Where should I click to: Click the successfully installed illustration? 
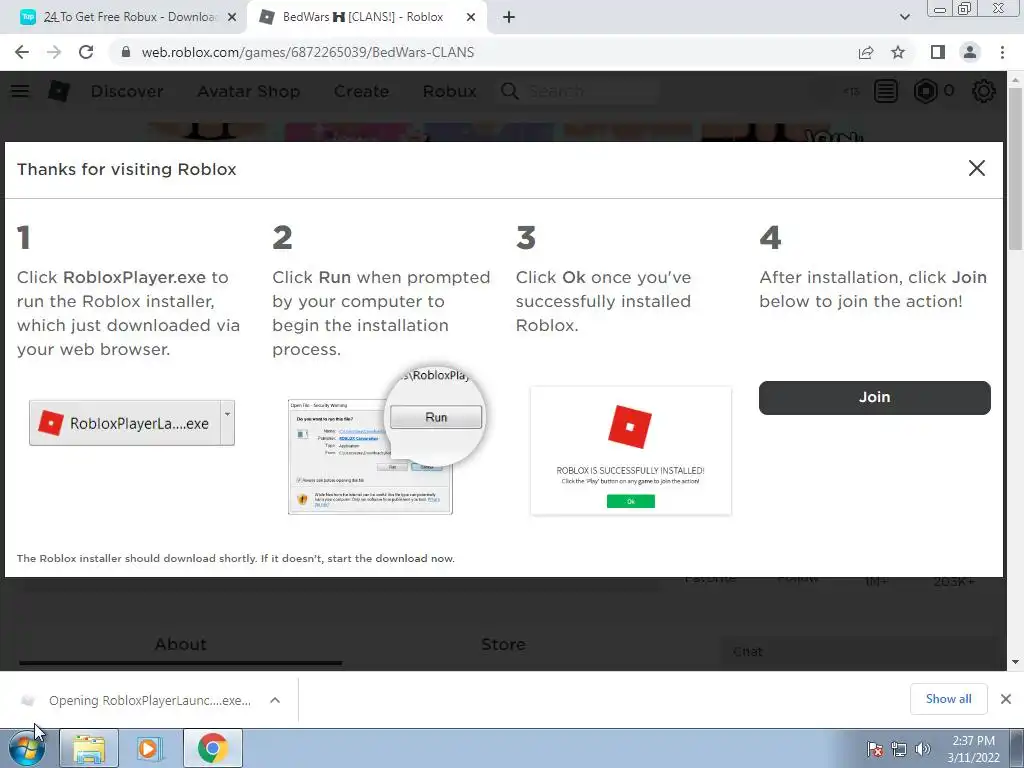pos(630,450)
